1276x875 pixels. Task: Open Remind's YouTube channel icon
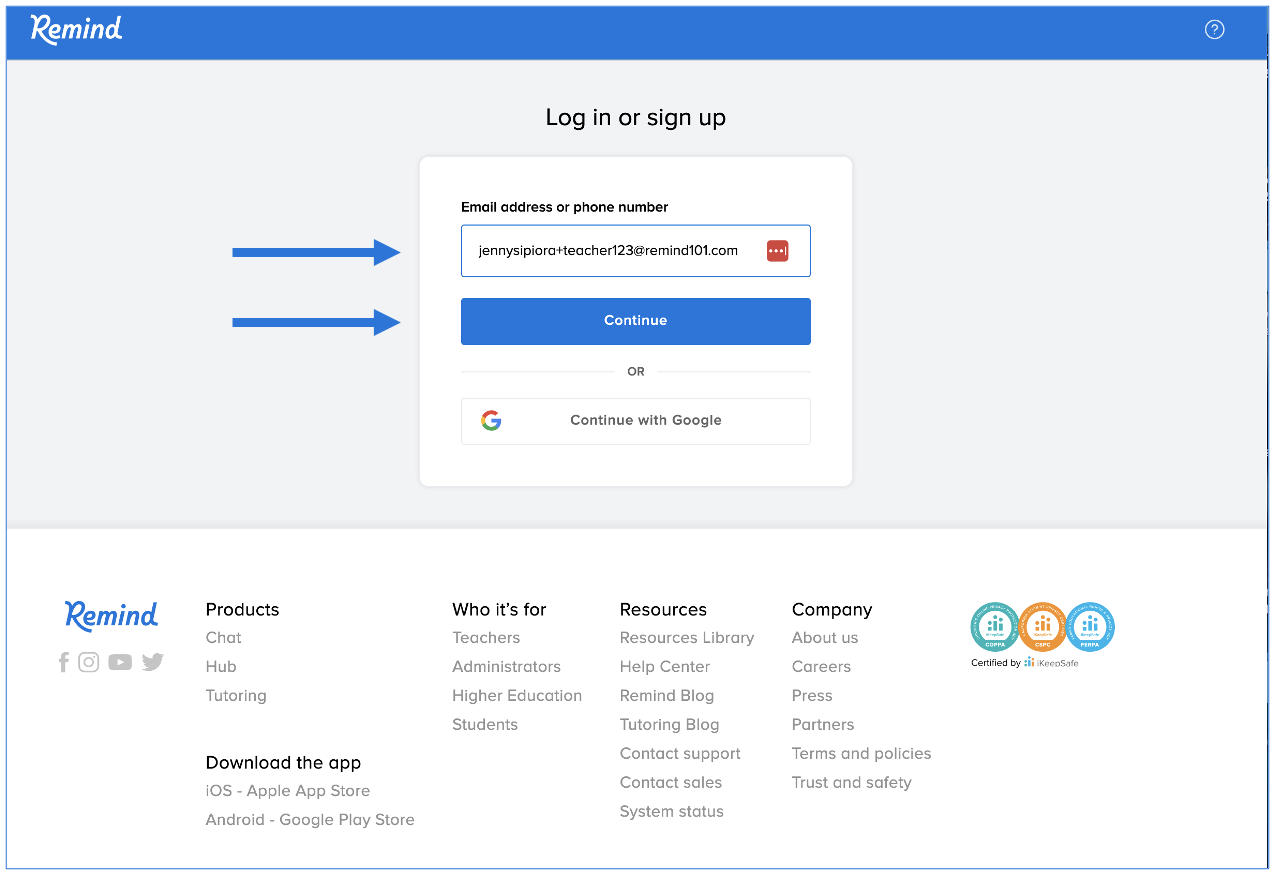(x=120, y=662)
